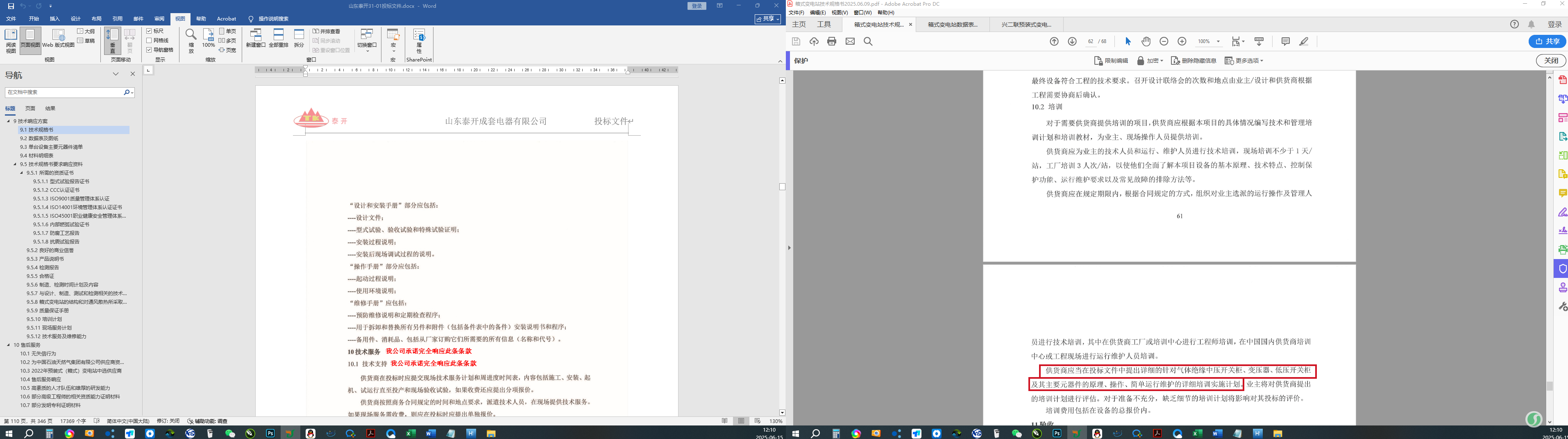The height and width of the screenshot is (439, 1568).
Task: Open Acrobat find text magnifier
Action: pyautogui.click(x=868, y=41)
